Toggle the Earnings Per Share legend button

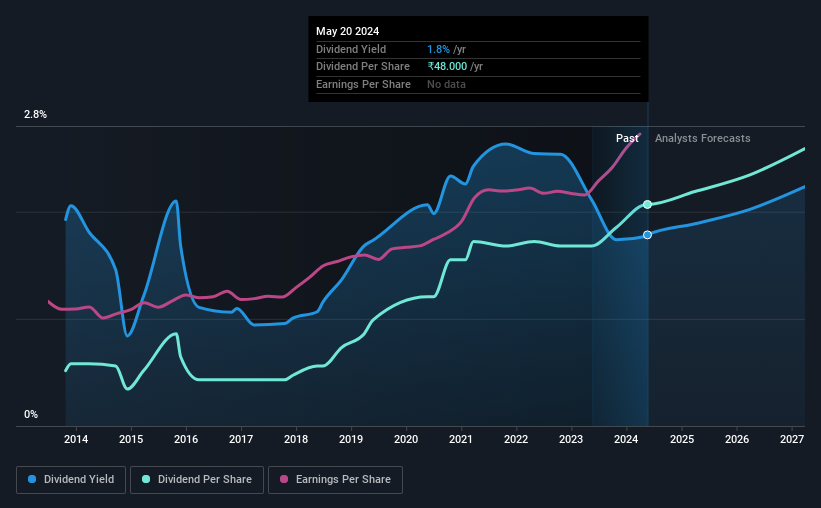[335, 480]
